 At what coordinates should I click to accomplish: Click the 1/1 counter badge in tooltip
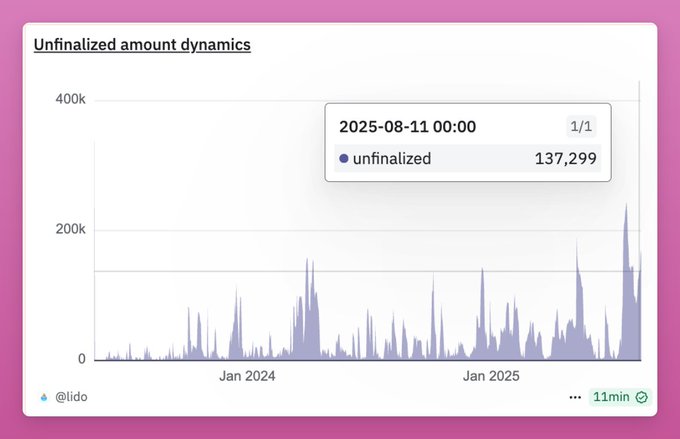581,127
